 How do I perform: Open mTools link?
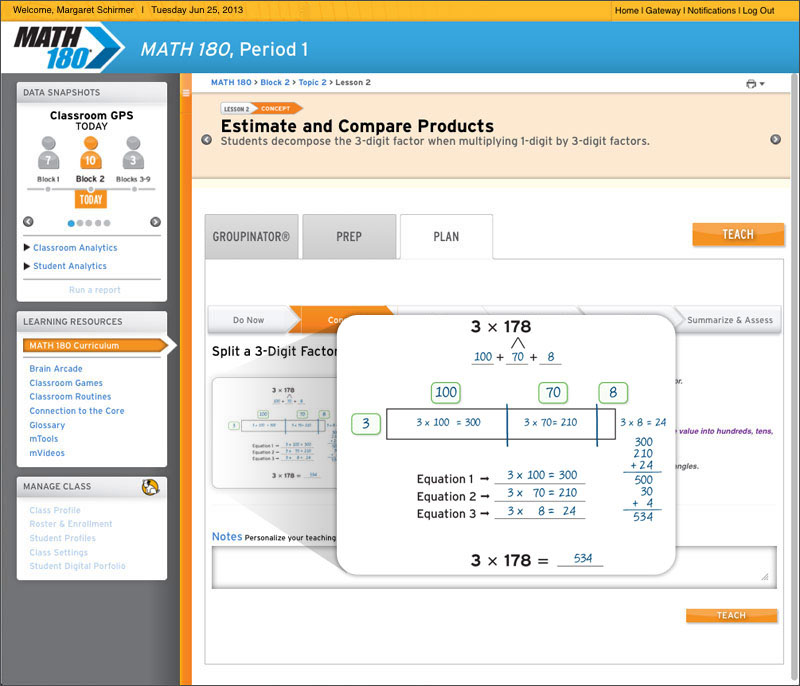click(43, 439)
